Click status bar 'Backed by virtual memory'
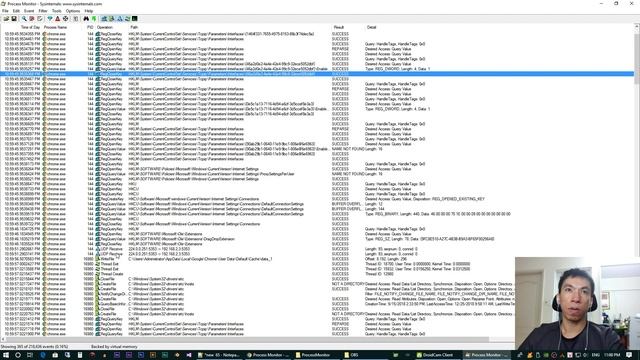The height and width of the screenshot is (360, 640). click(x=114, y=347)
